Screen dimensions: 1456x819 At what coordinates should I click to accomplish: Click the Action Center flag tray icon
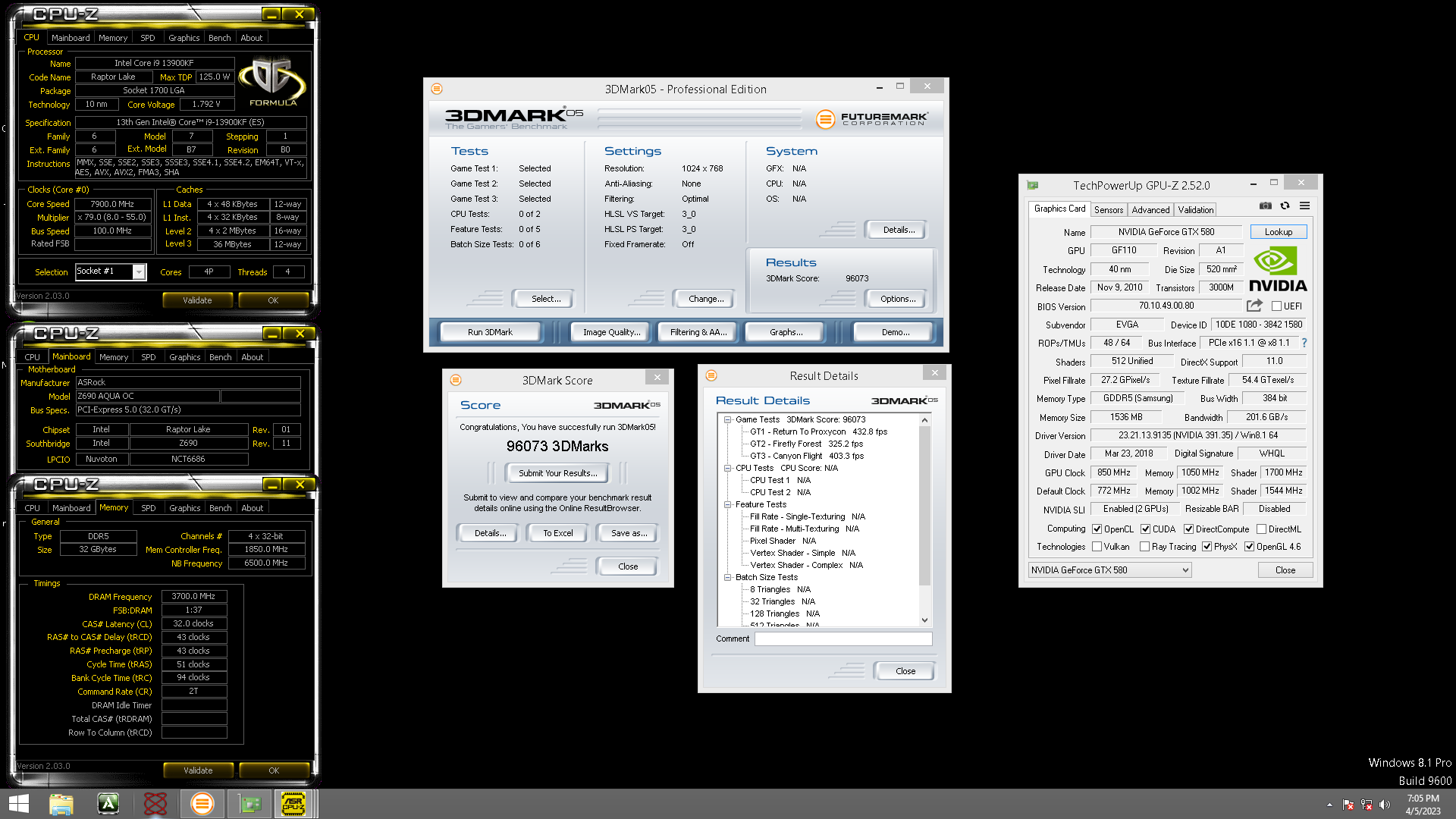tap(1348, 805)
